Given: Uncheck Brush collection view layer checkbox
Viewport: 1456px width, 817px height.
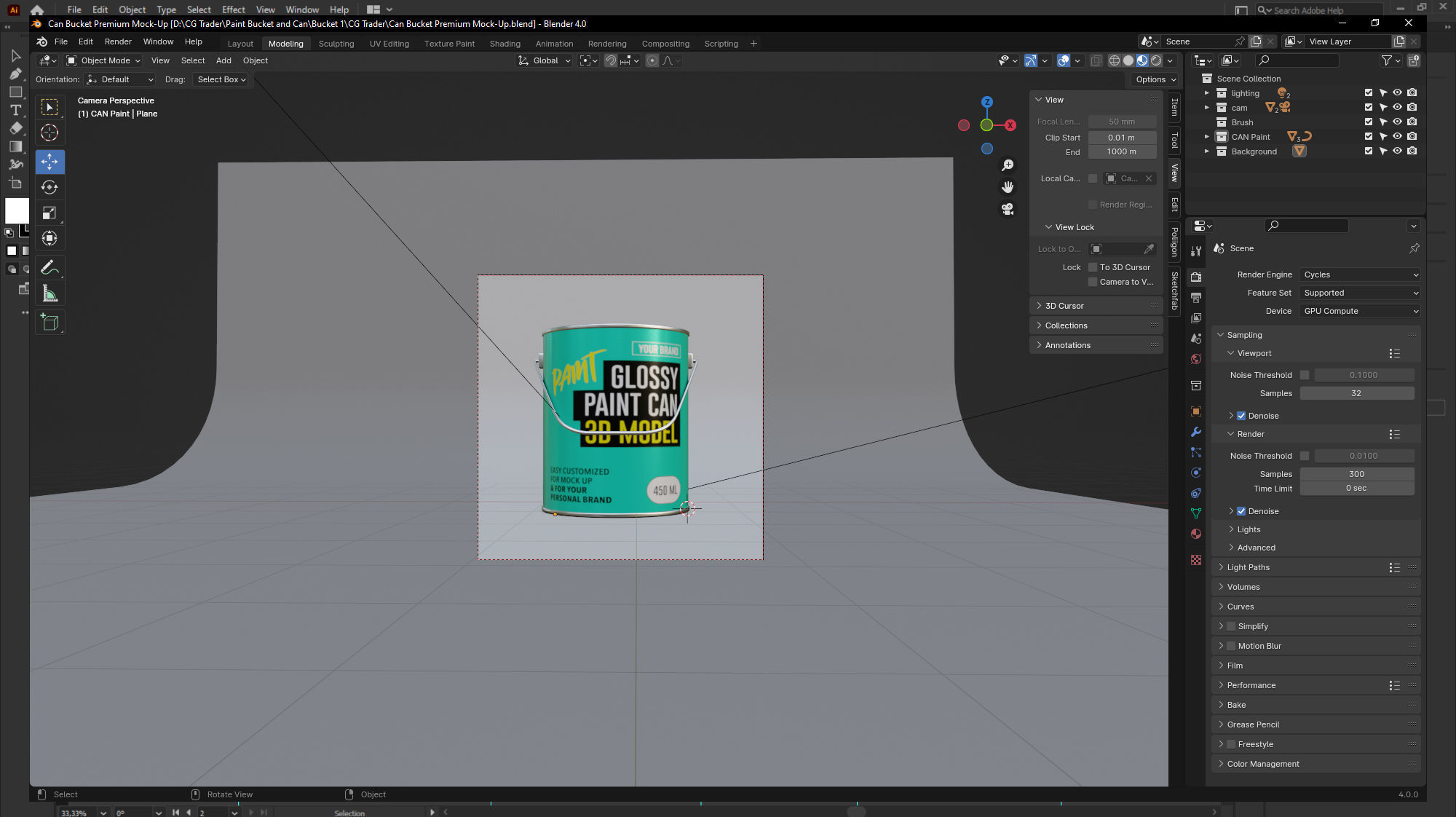Looking at the screenshot, I should (x=1369, y=122).
